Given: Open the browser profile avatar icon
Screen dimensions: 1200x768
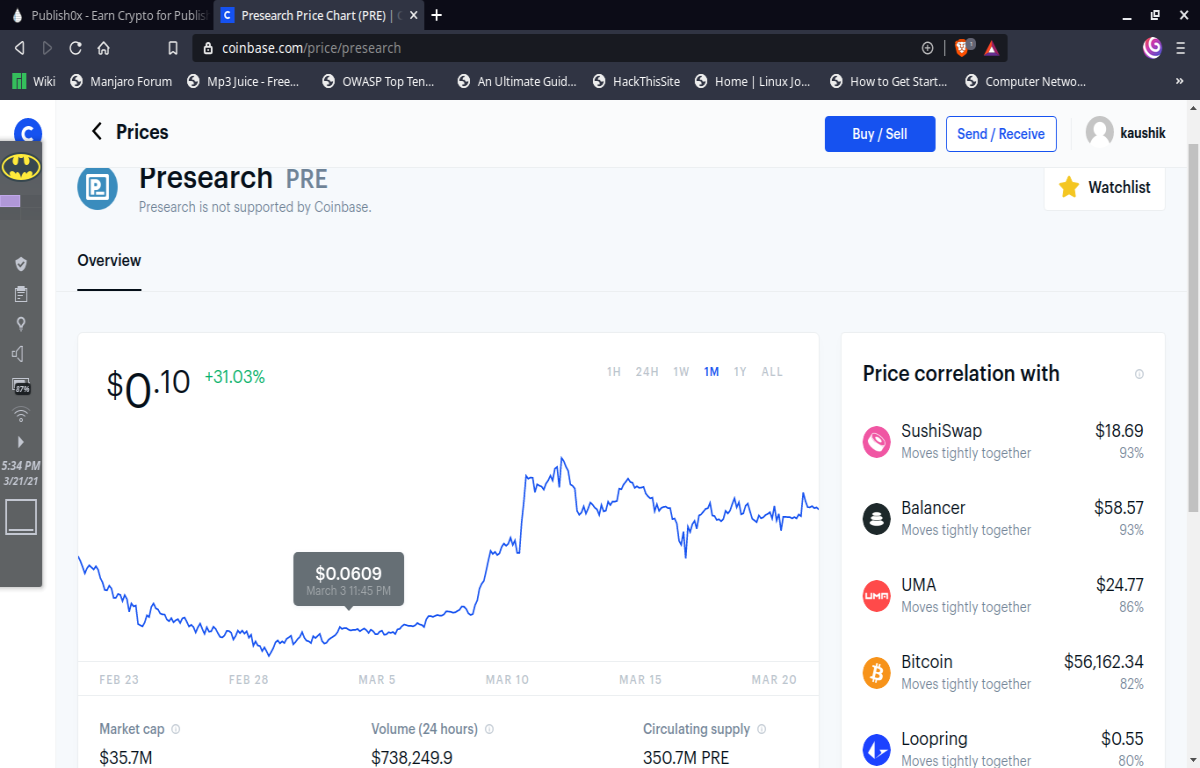Looking at the screenshot, I should pos(1153,47).
